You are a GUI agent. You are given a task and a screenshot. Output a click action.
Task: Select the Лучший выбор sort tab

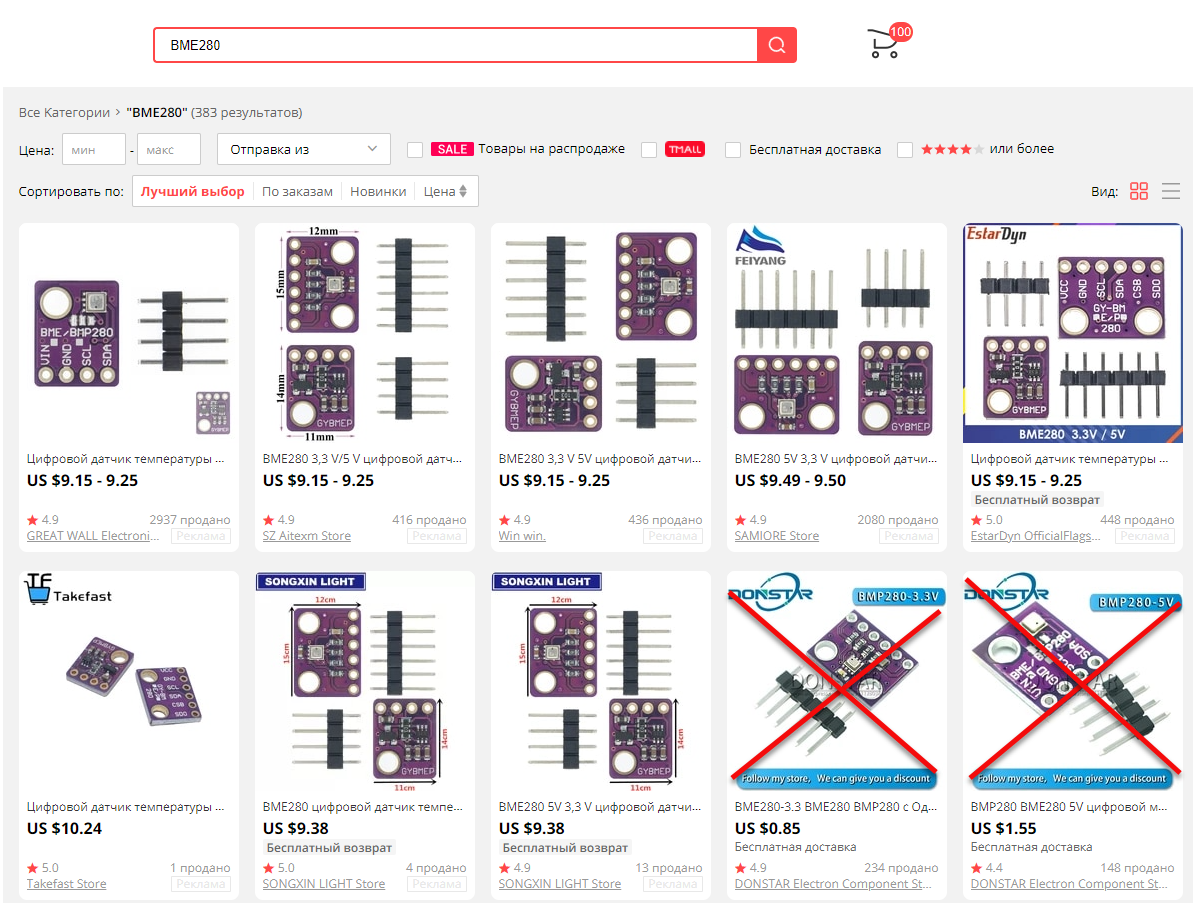[192, 192]
